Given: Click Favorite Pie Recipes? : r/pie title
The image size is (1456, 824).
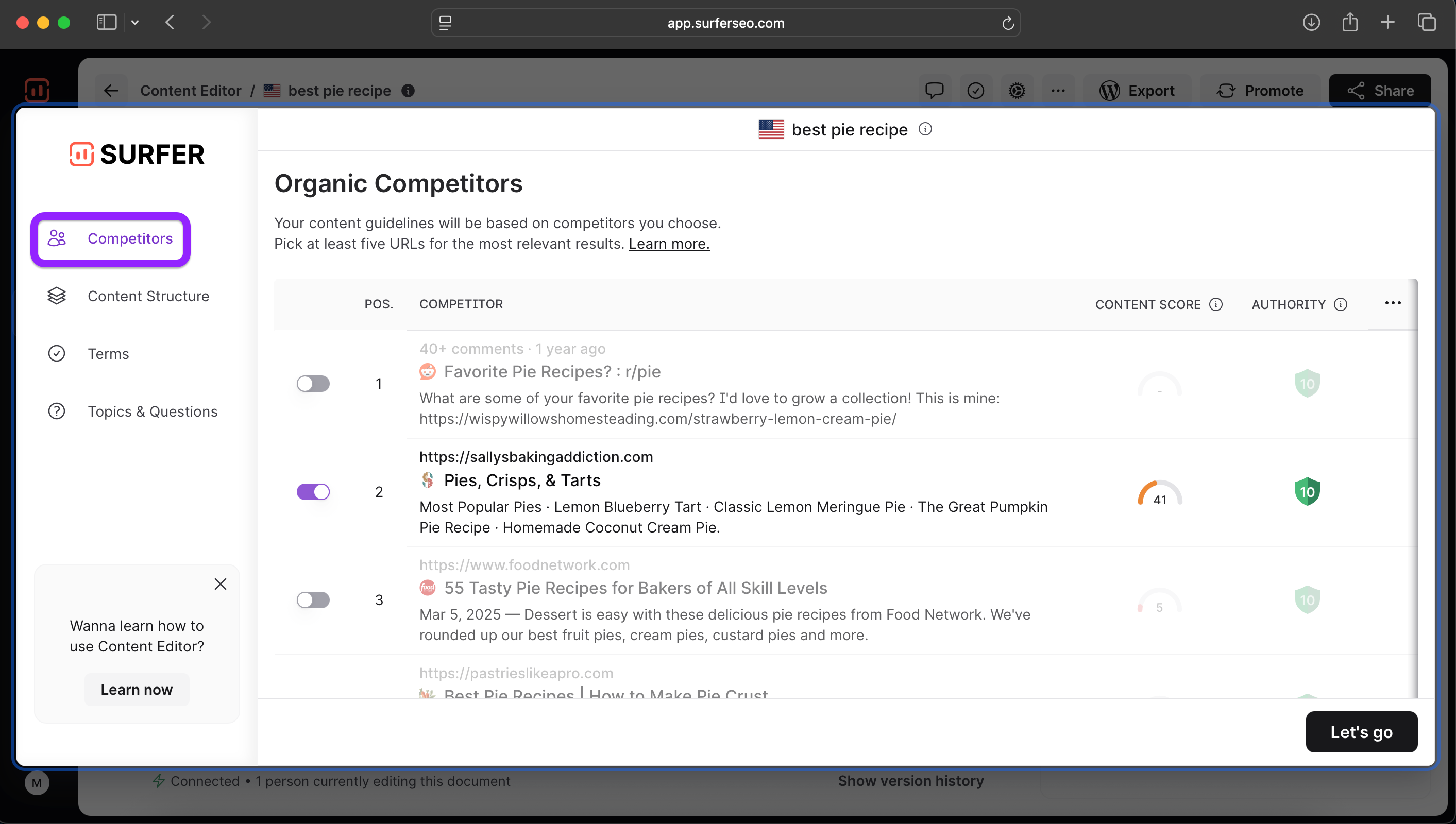Looking at the screenshot, I should pyautogui.click(x=552, y=372).
